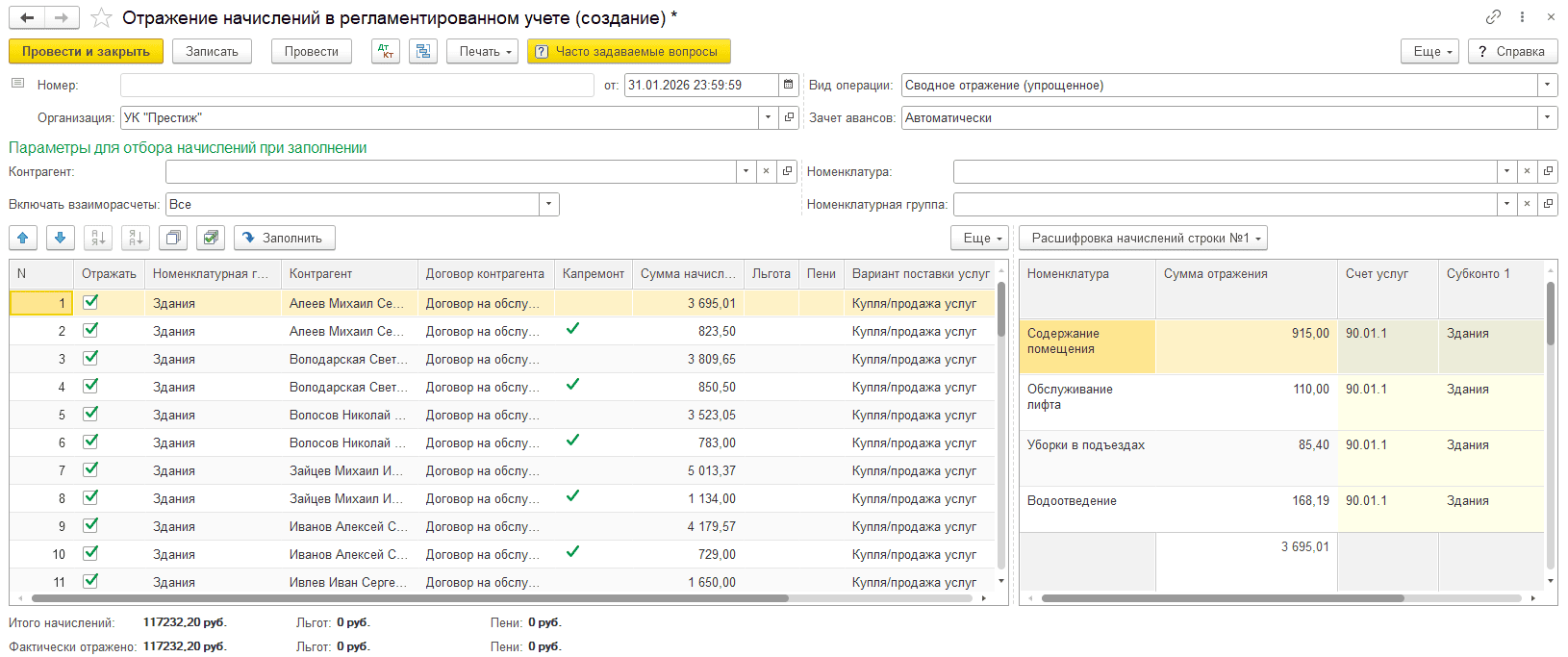
Task: Click the Заполнить button
Action: (x=284, y=238)
